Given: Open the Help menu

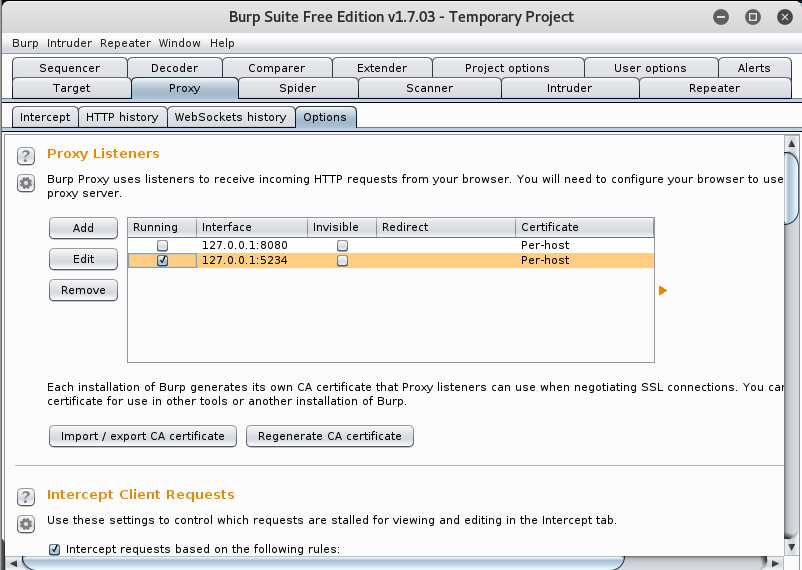Looking at the screenshot, I should tap(222, 43).
